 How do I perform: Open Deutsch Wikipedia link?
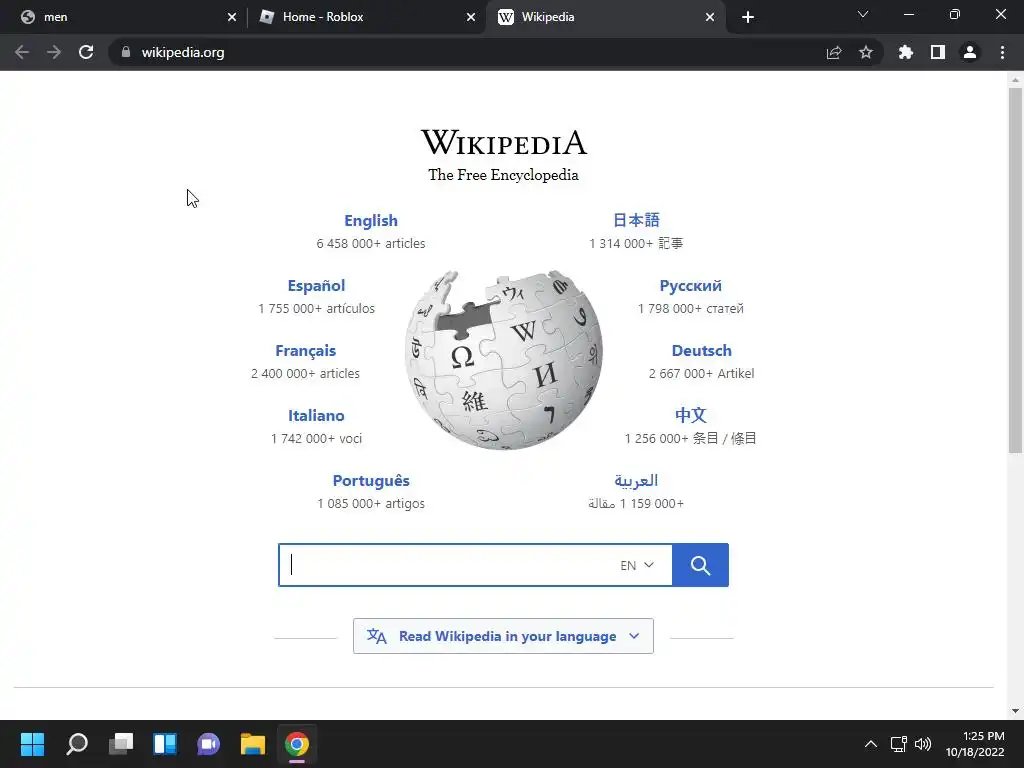click(701, 351)
